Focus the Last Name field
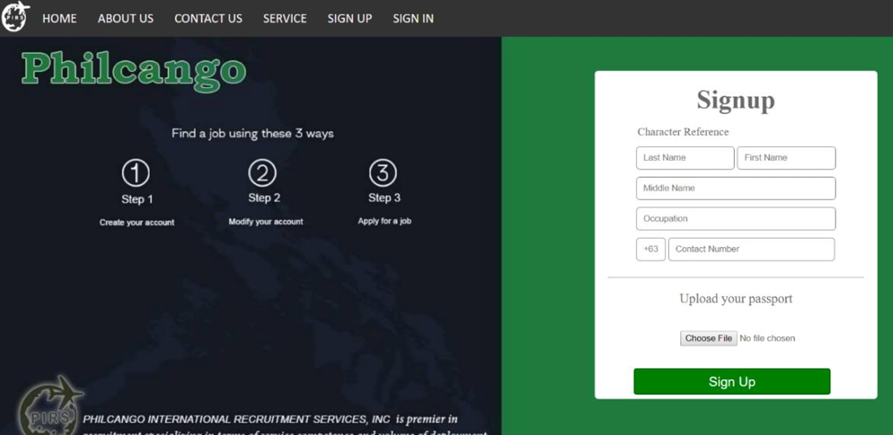This screenshot has height=435, width=893. point(685,158)
